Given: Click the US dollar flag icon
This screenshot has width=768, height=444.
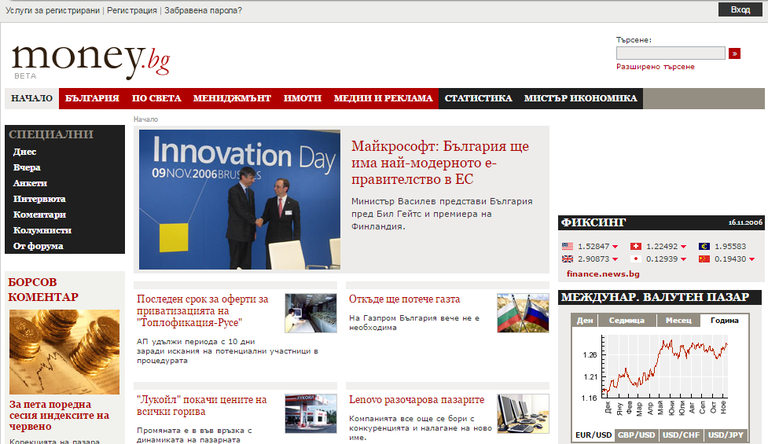Looking at the screenshot, I should [x=567, y=246].
